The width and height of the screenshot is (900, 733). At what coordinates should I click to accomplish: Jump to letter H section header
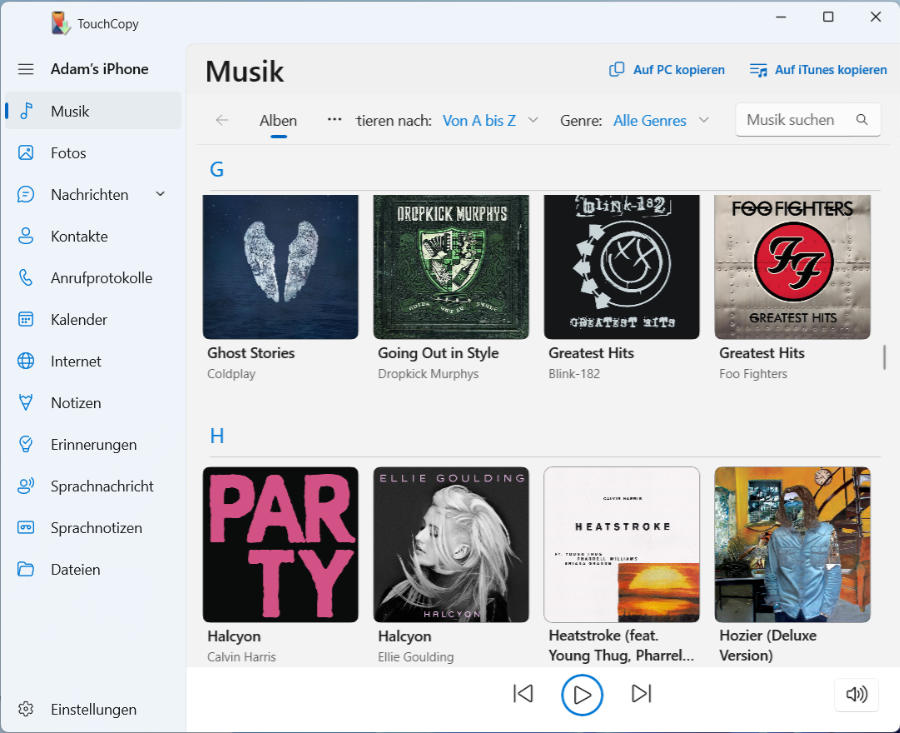click(217, 436)
